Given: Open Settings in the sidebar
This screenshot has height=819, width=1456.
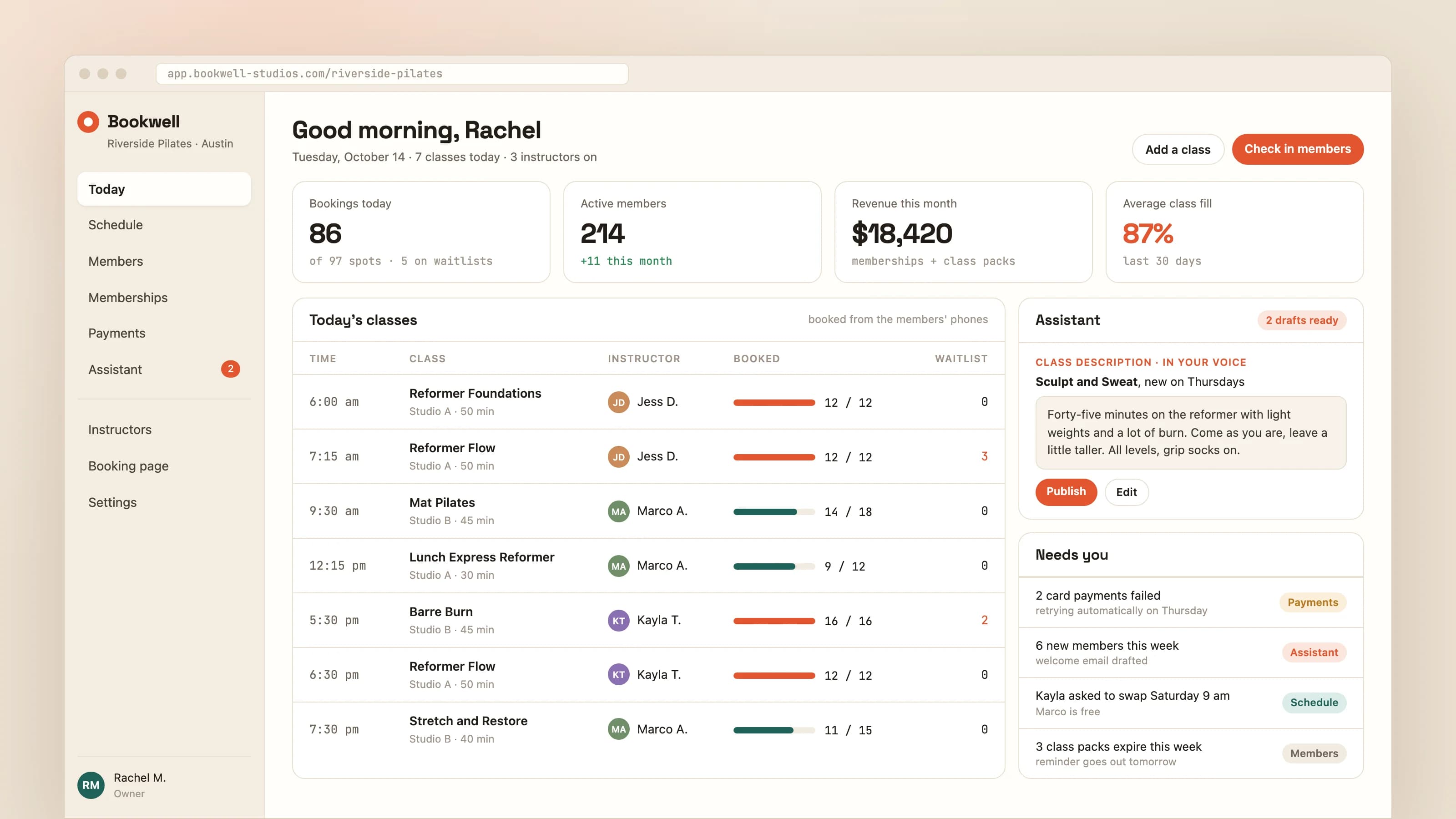Looking at the screenshot, I should [164, 502].
